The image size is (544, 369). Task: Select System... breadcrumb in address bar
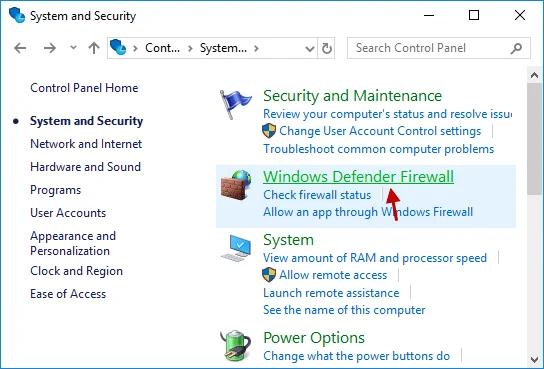(x=223, y=48)
